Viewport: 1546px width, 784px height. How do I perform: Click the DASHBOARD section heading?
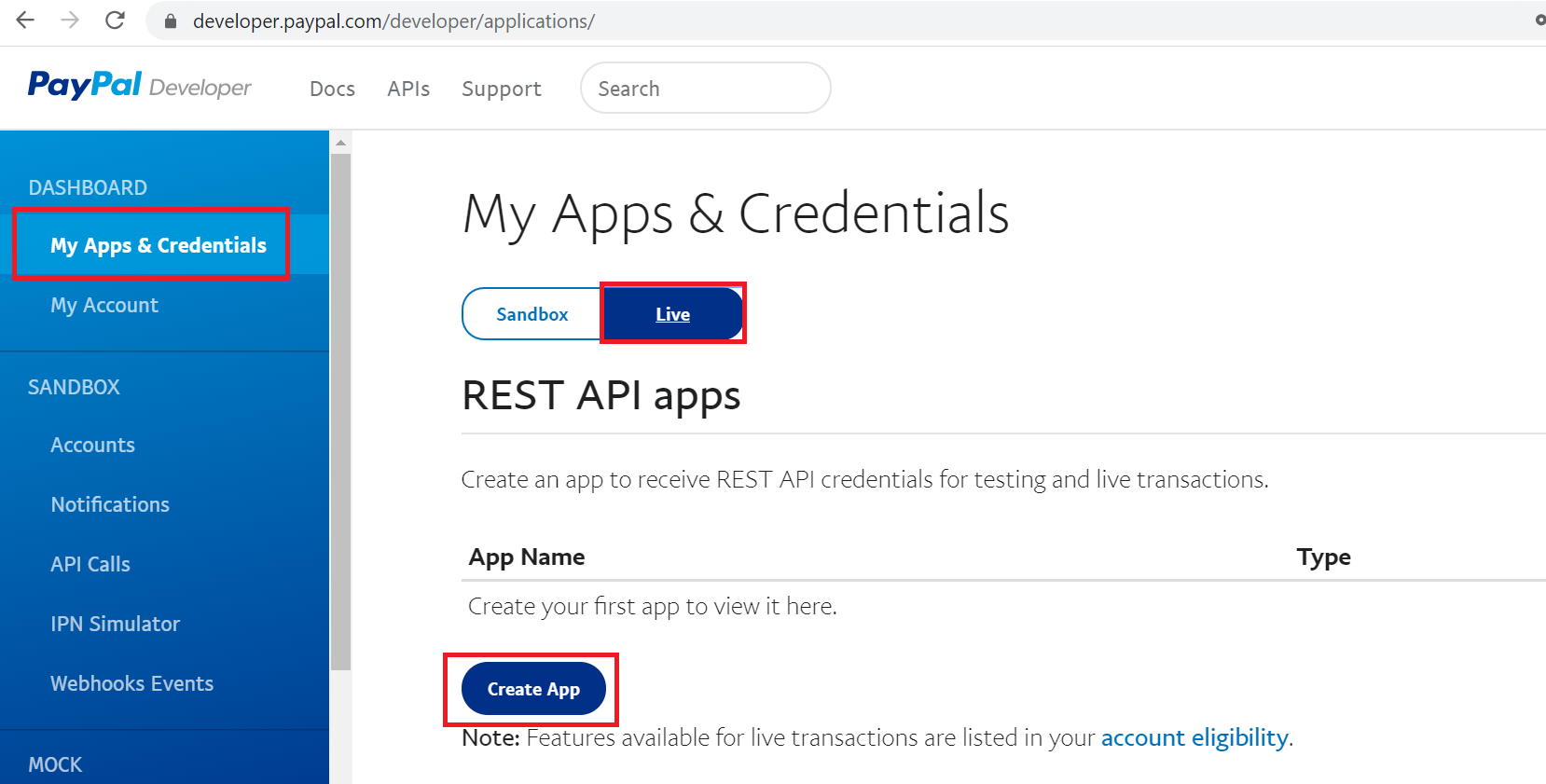tap(88, 187)
